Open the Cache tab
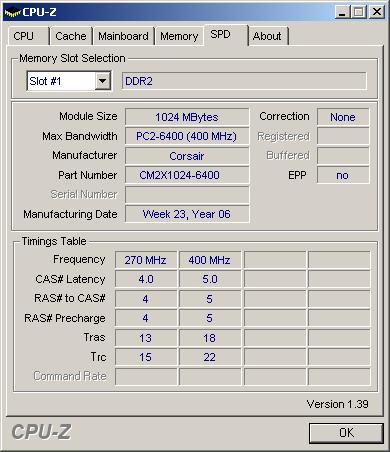390x452 pixels. [71, 36]
